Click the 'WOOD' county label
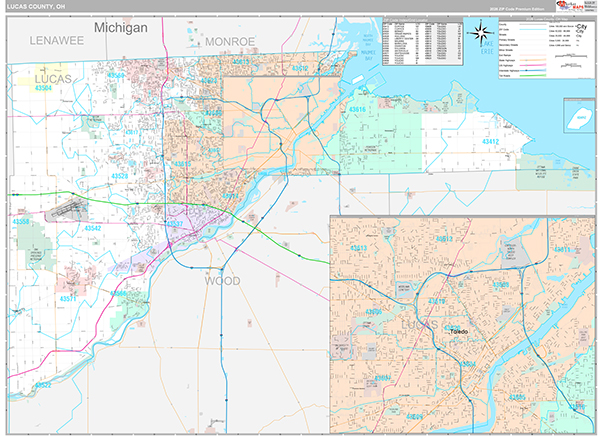Image resolution: width=600 pixels, height=436 pixels. 222,281
